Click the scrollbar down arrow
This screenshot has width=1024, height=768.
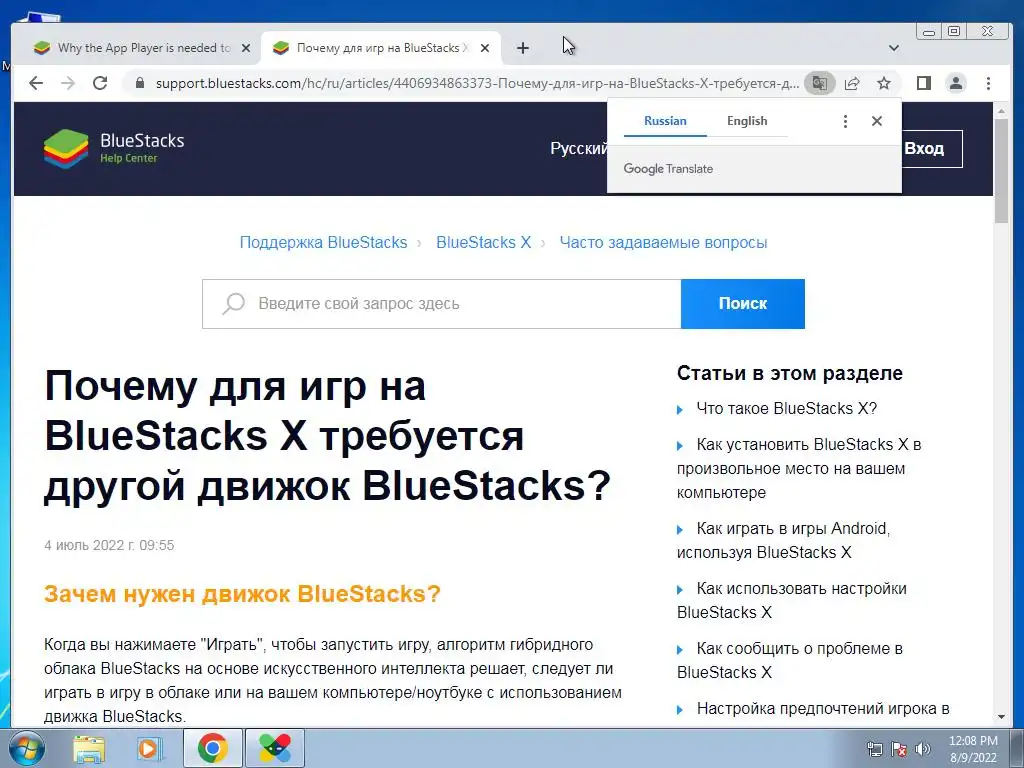coord(1001,716)
